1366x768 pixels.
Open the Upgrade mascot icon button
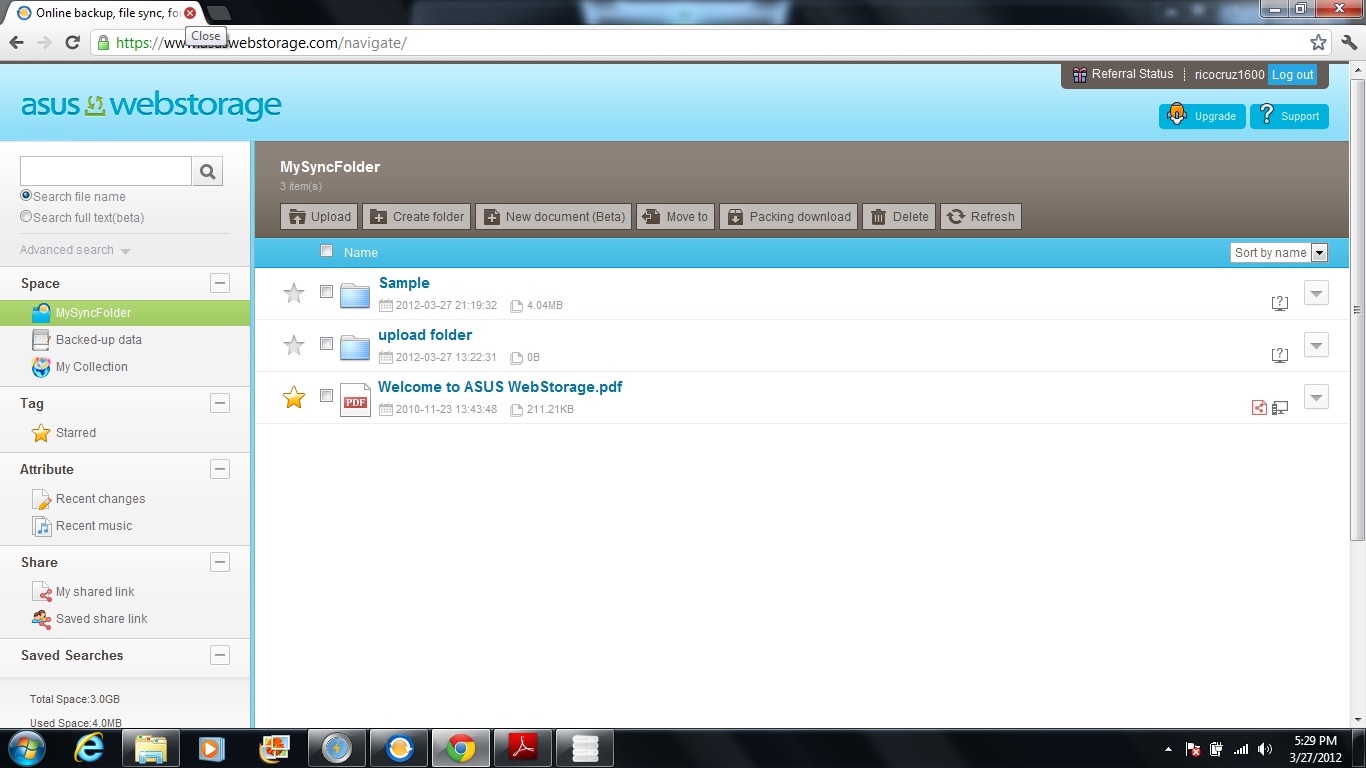pyautogui.click(x=1177, y=116)
